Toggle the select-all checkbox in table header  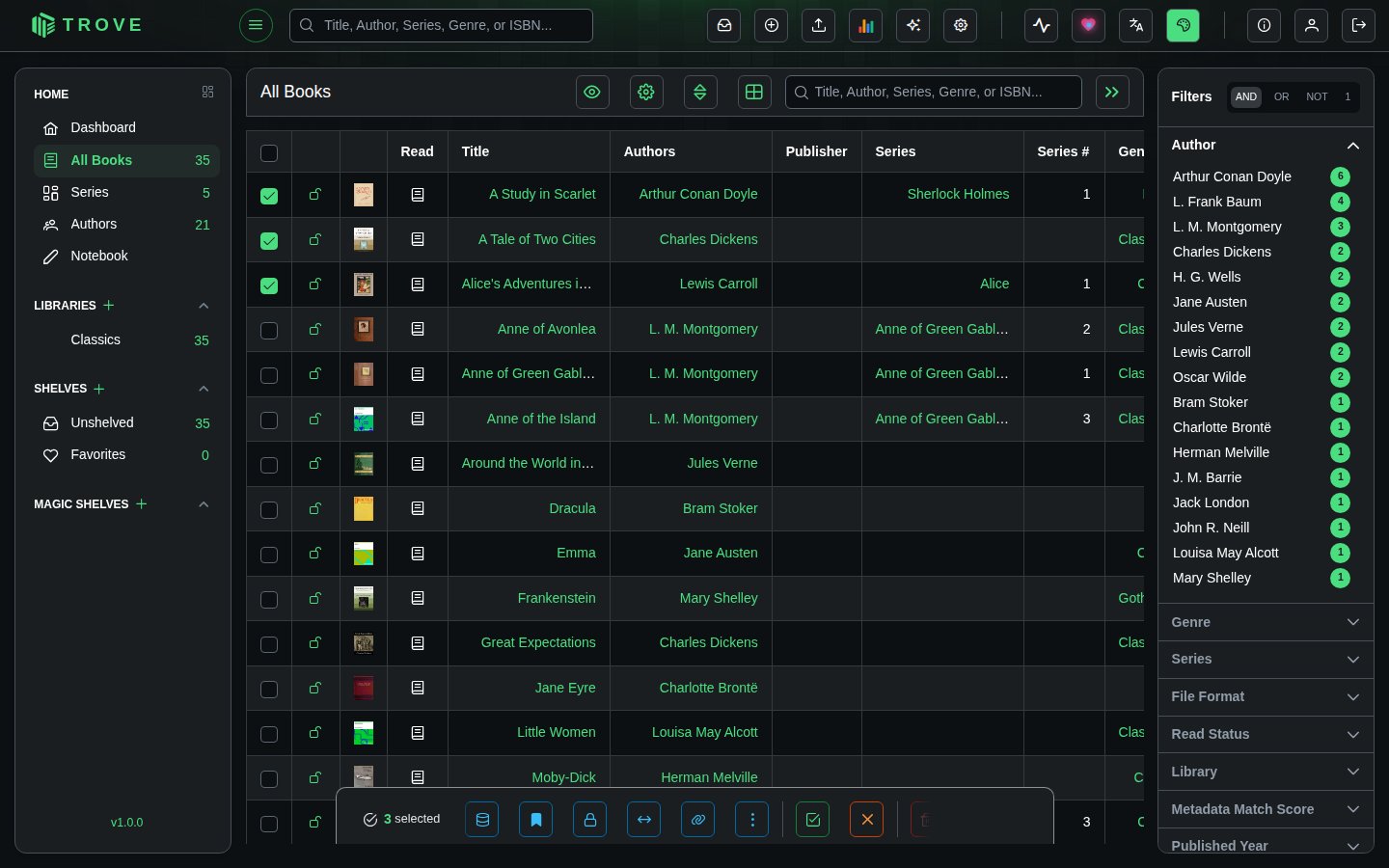point(269,152)
